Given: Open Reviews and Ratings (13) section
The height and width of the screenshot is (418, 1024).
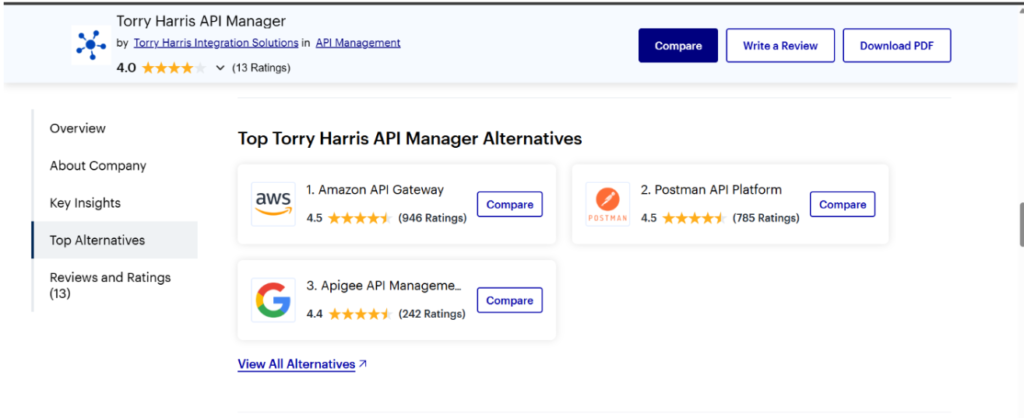Looking at the screenshot, I should [110, 285].
